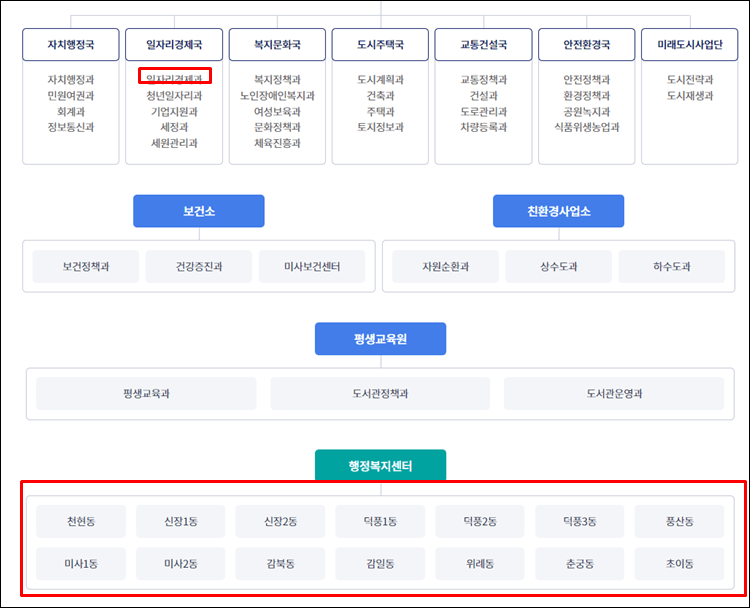Click 차량등록과 department
The image size is (750, 608).
(484, 127)
